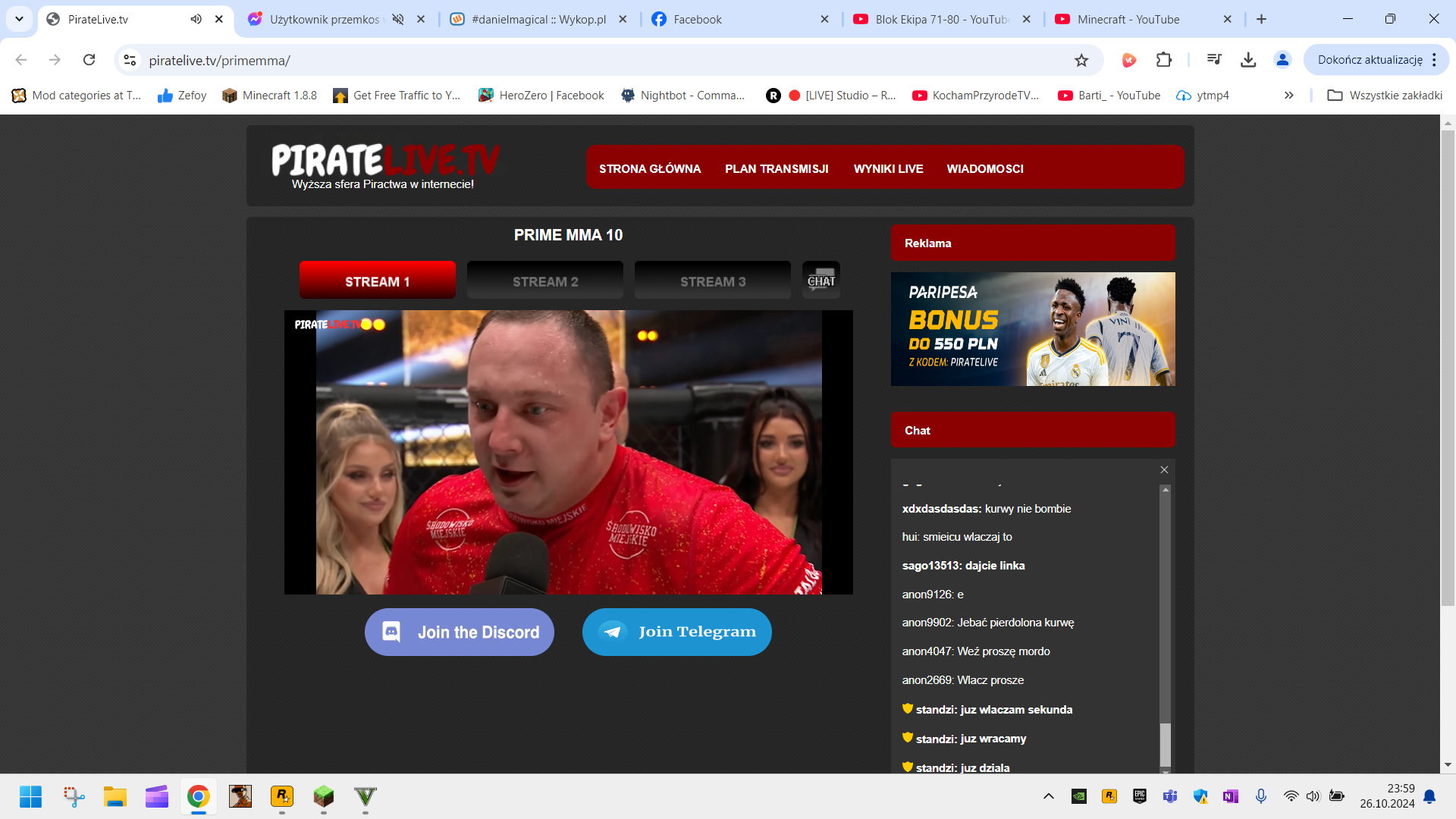Click the Join Telegram button
1456x819 pixels.
pos(676,632)
